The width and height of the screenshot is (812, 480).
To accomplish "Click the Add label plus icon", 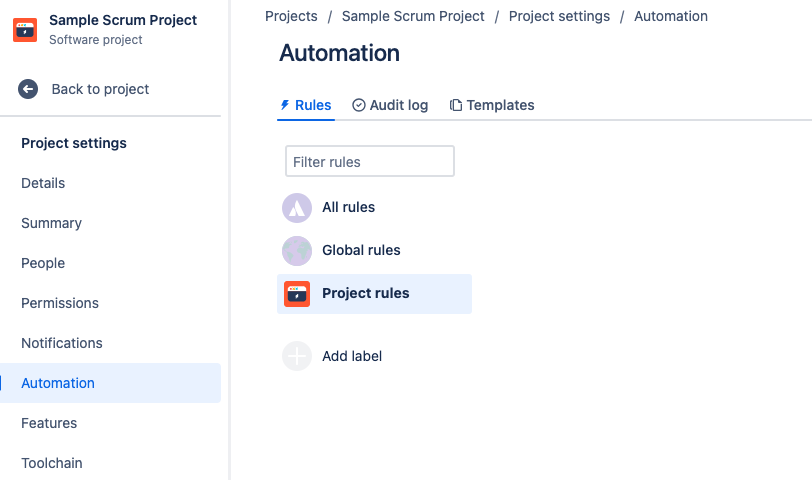I will [x=297, y=356].
